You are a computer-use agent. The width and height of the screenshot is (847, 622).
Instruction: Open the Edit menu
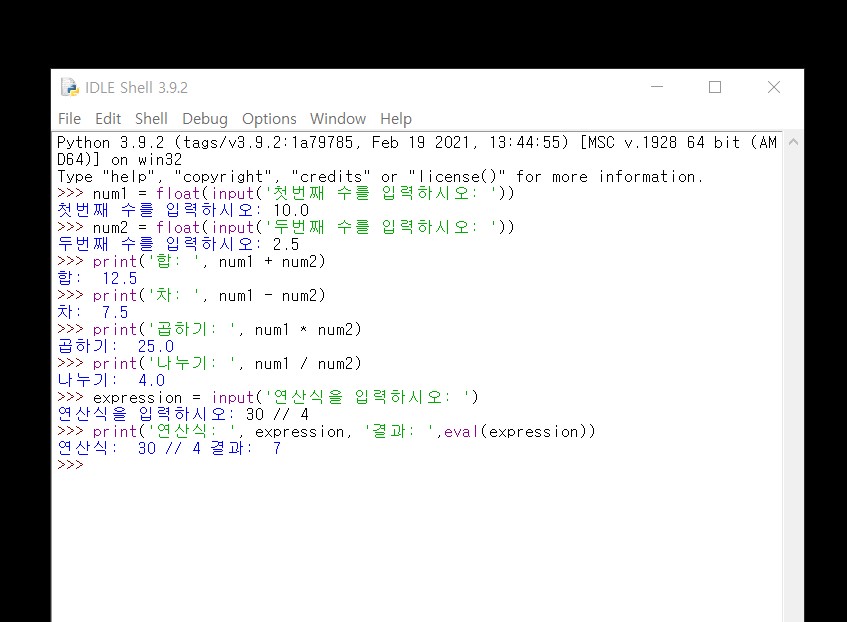107,118
